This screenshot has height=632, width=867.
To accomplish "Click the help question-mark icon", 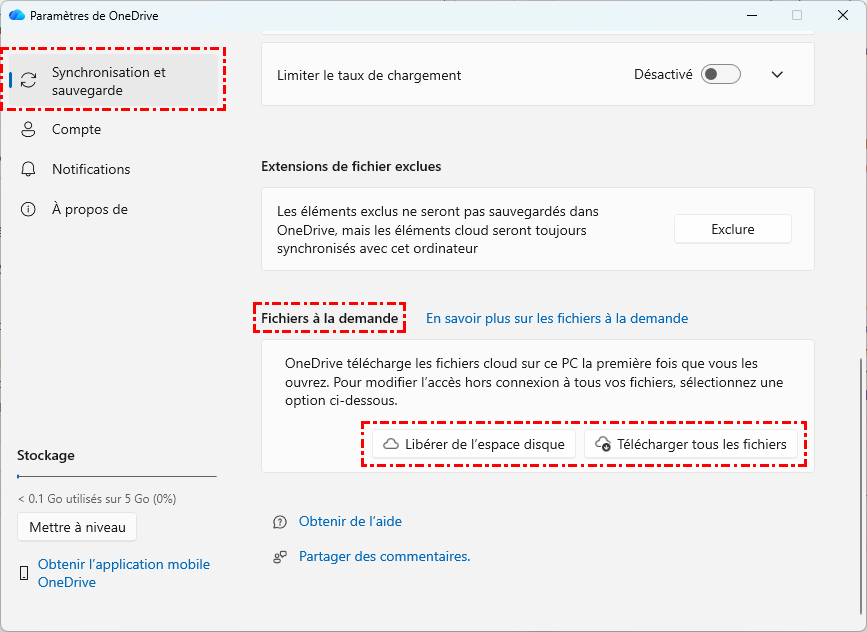I will pyautogui.click(x=280, y=522).
